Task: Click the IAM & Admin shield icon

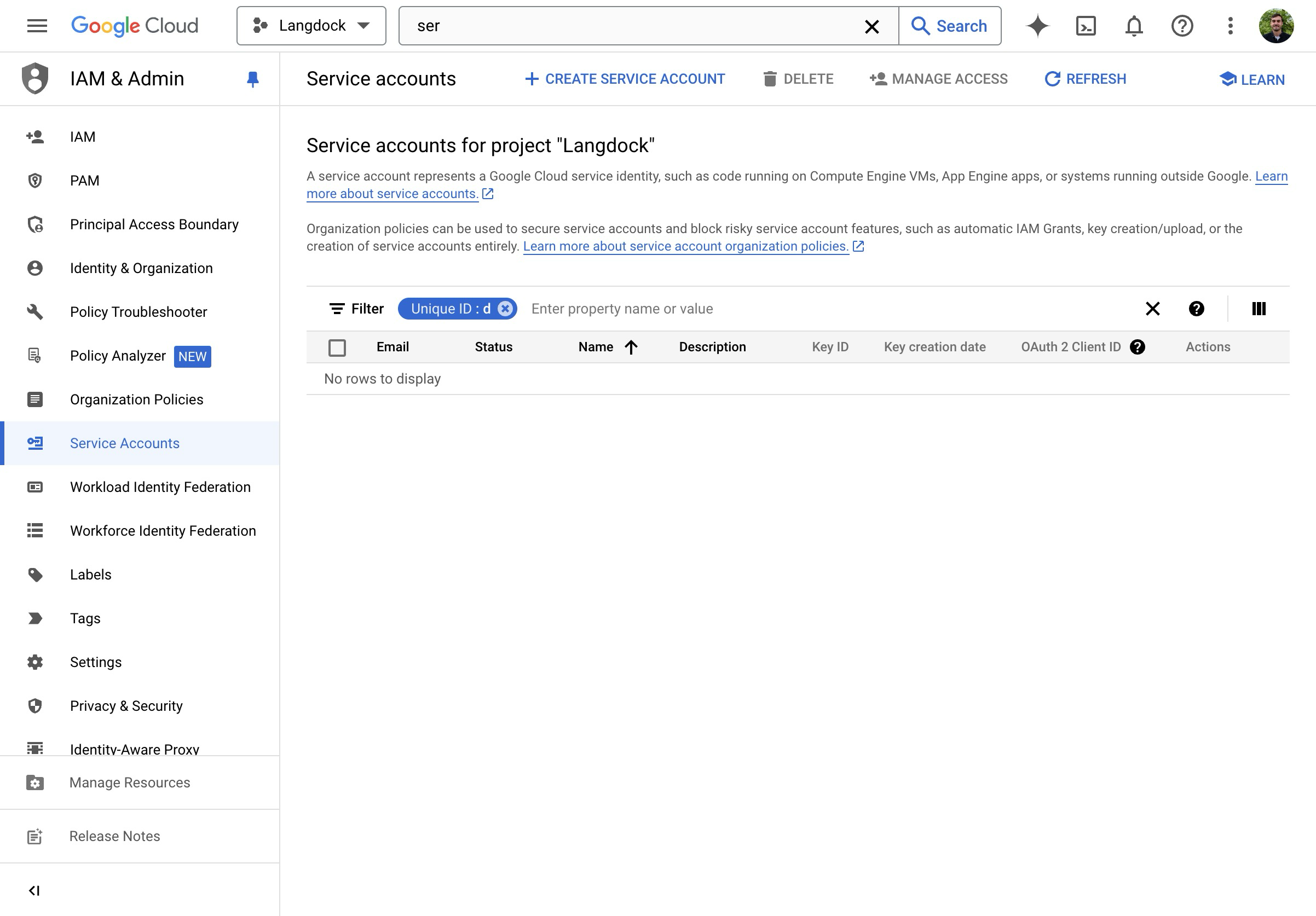Action: (x=35, y=78)
